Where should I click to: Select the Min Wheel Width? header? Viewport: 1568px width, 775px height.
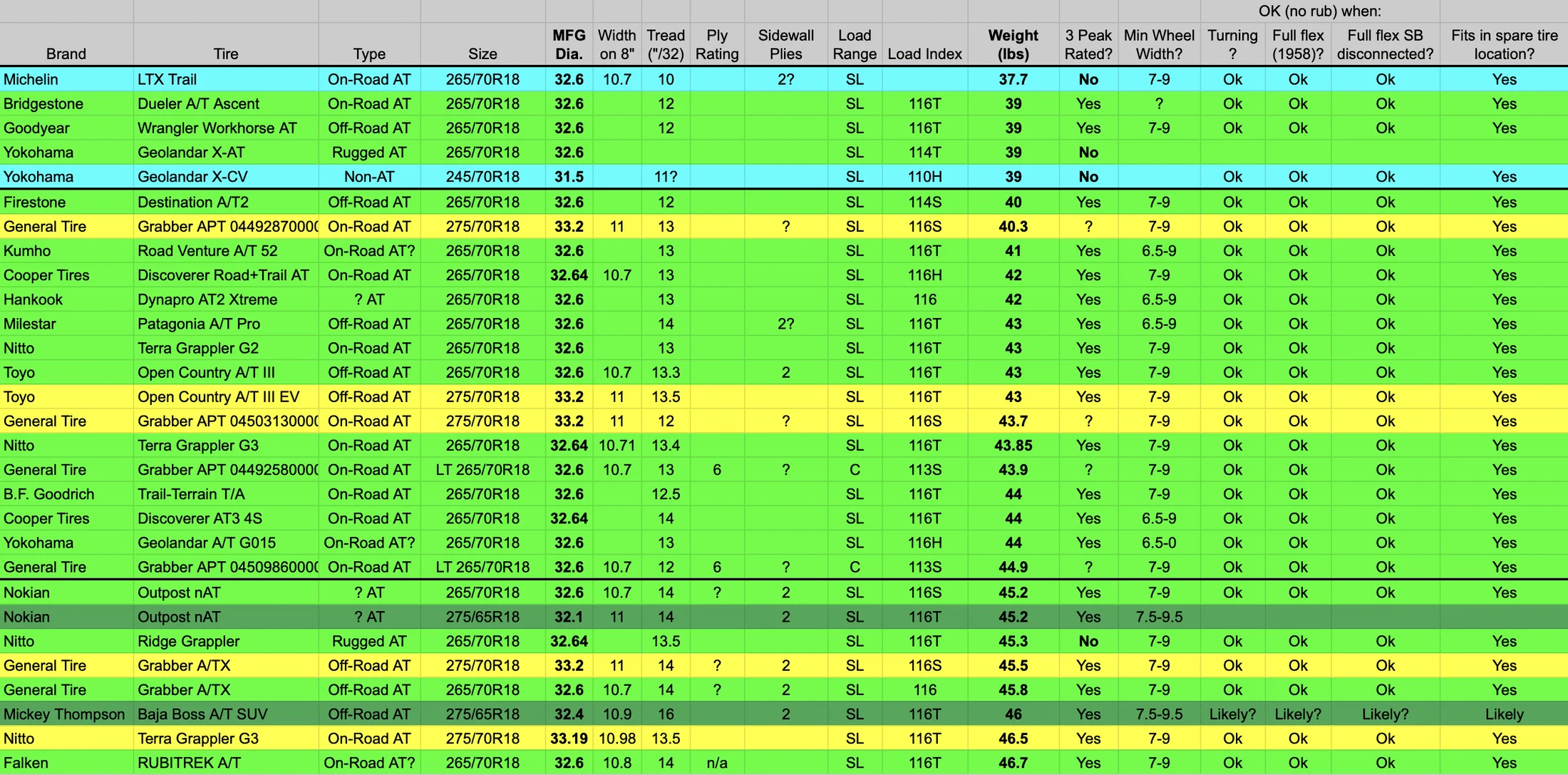tap(1159, 44)
